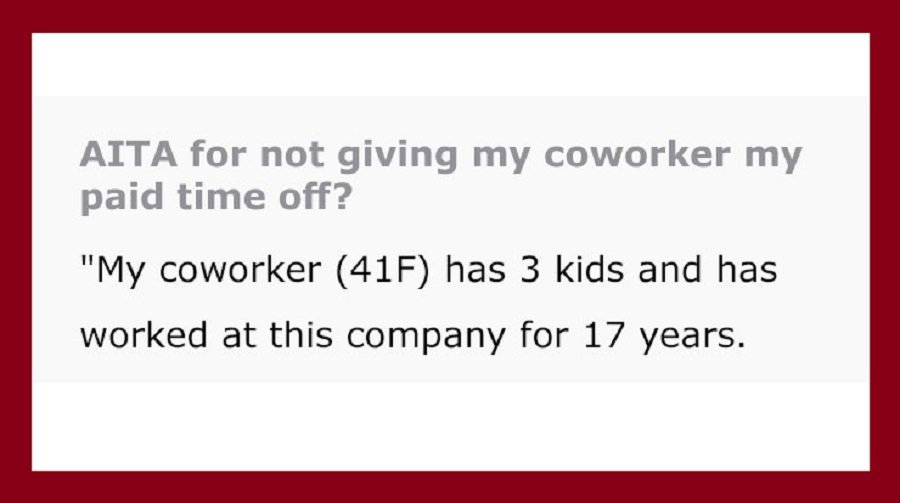Click the word "giving" in the heading
This screenshot has height=503, width=900.
pos(397,156)
